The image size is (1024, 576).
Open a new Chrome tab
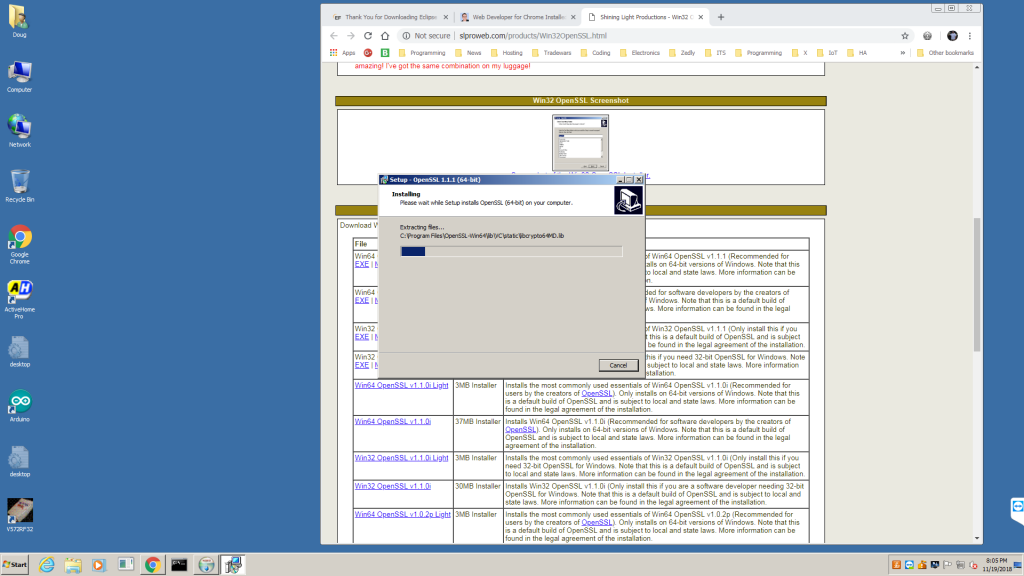721,17
